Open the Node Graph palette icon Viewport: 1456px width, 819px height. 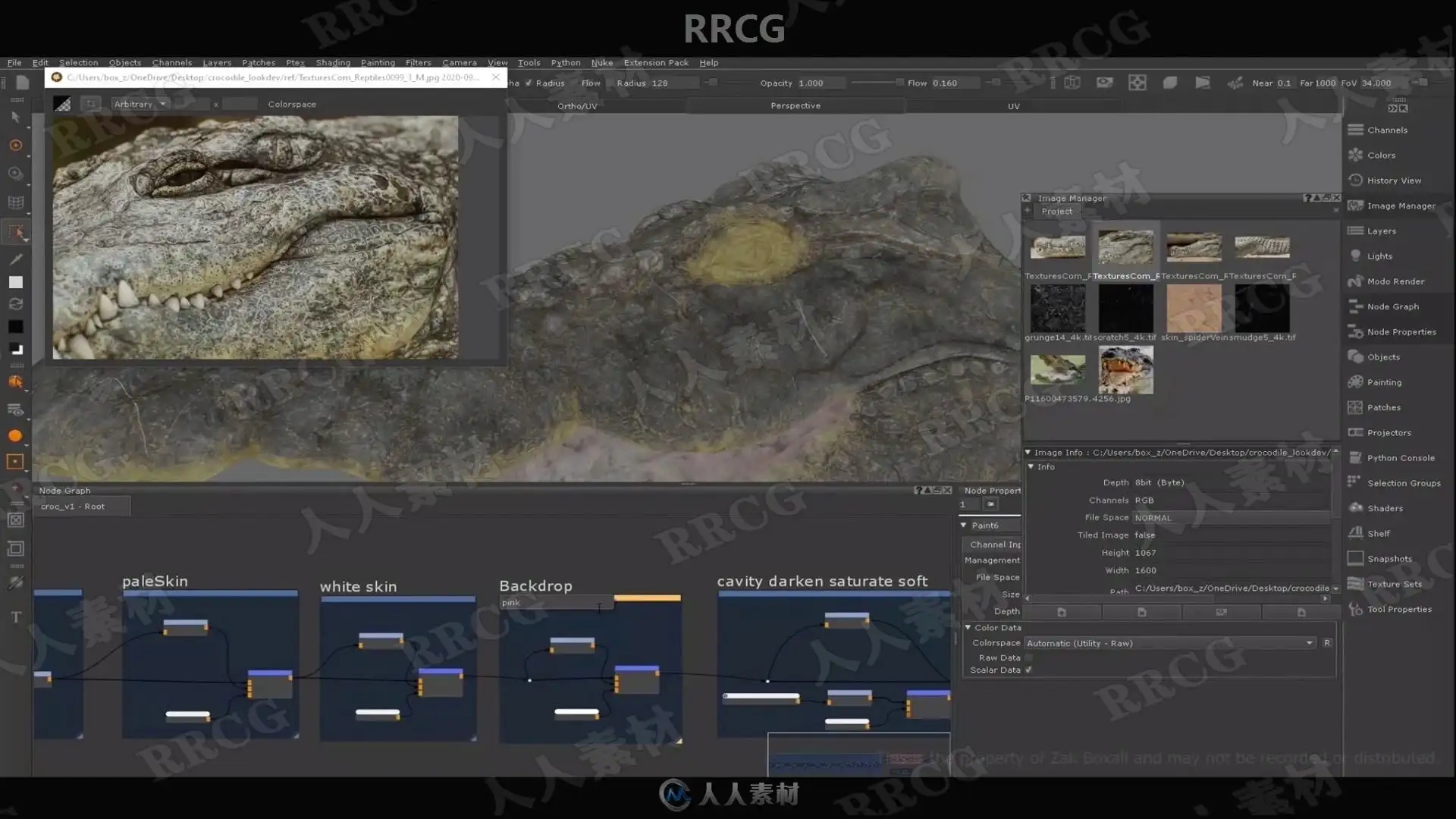pos(1356,306)
